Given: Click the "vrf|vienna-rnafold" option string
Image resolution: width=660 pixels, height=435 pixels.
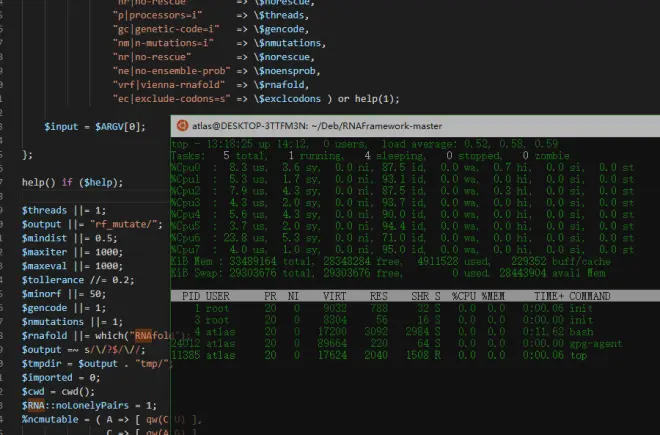Looking at the screenshot, I should (169, 85).
